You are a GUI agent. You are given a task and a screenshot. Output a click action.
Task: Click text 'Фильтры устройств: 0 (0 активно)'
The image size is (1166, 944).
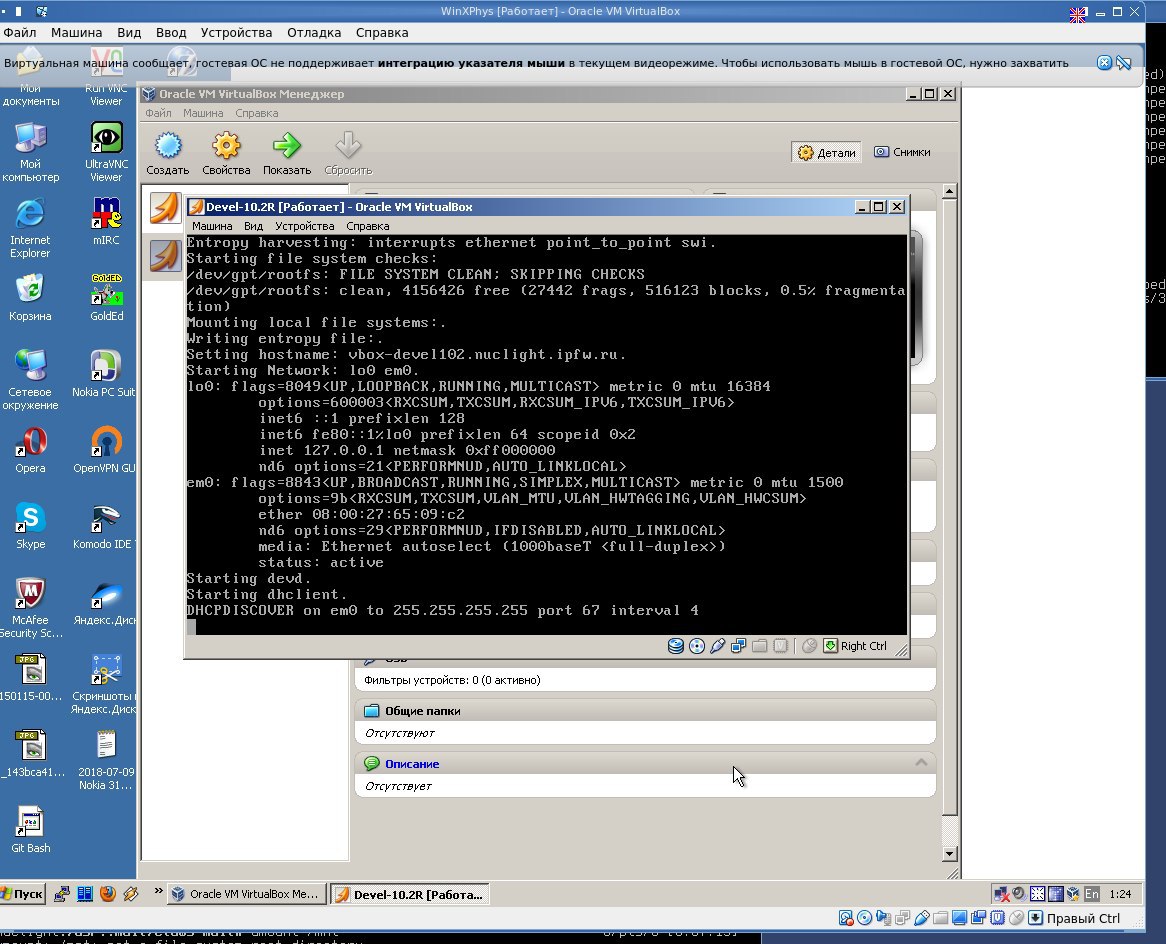pos(452,680)
